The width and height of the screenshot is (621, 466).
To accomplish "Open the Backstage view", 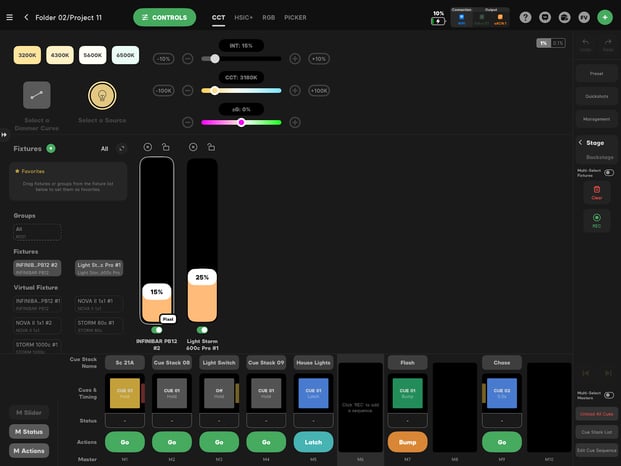I will click(600, 157).
